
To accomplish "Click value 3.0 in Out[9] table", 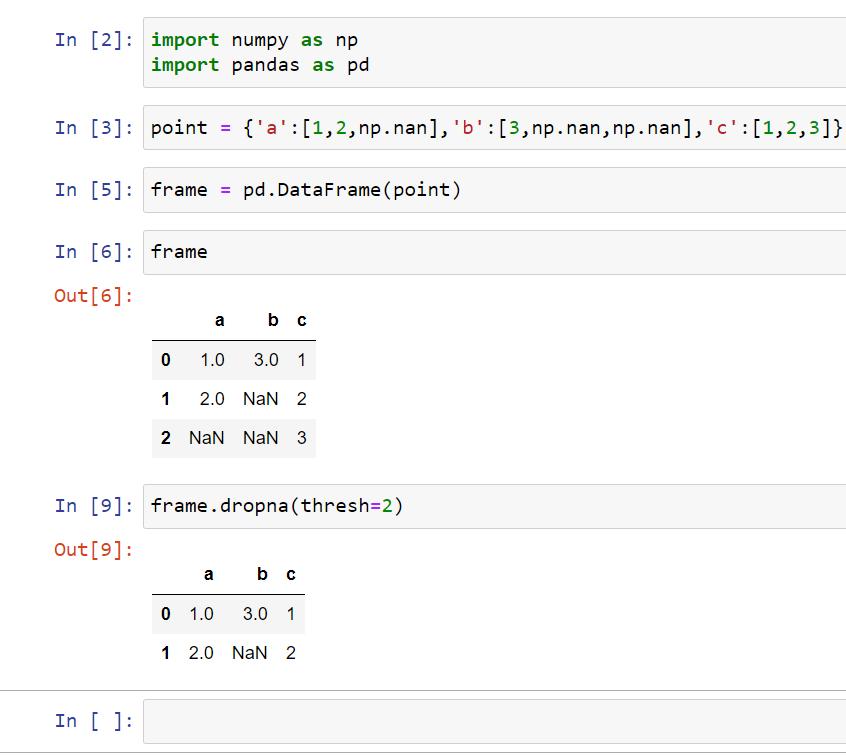I will [x=255, y=614].
